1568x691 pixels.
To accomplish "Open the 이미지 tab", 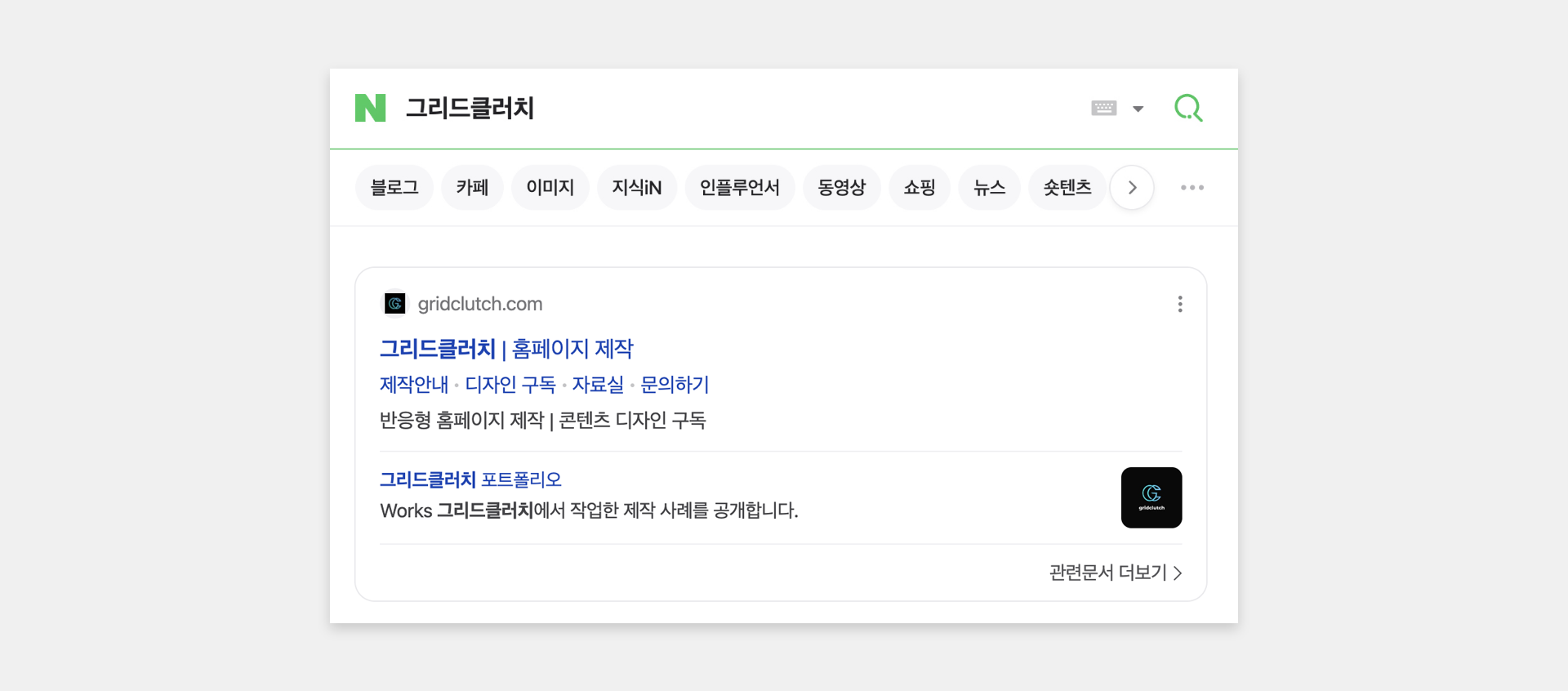I will pyautogui.click(x=550, y=188).
